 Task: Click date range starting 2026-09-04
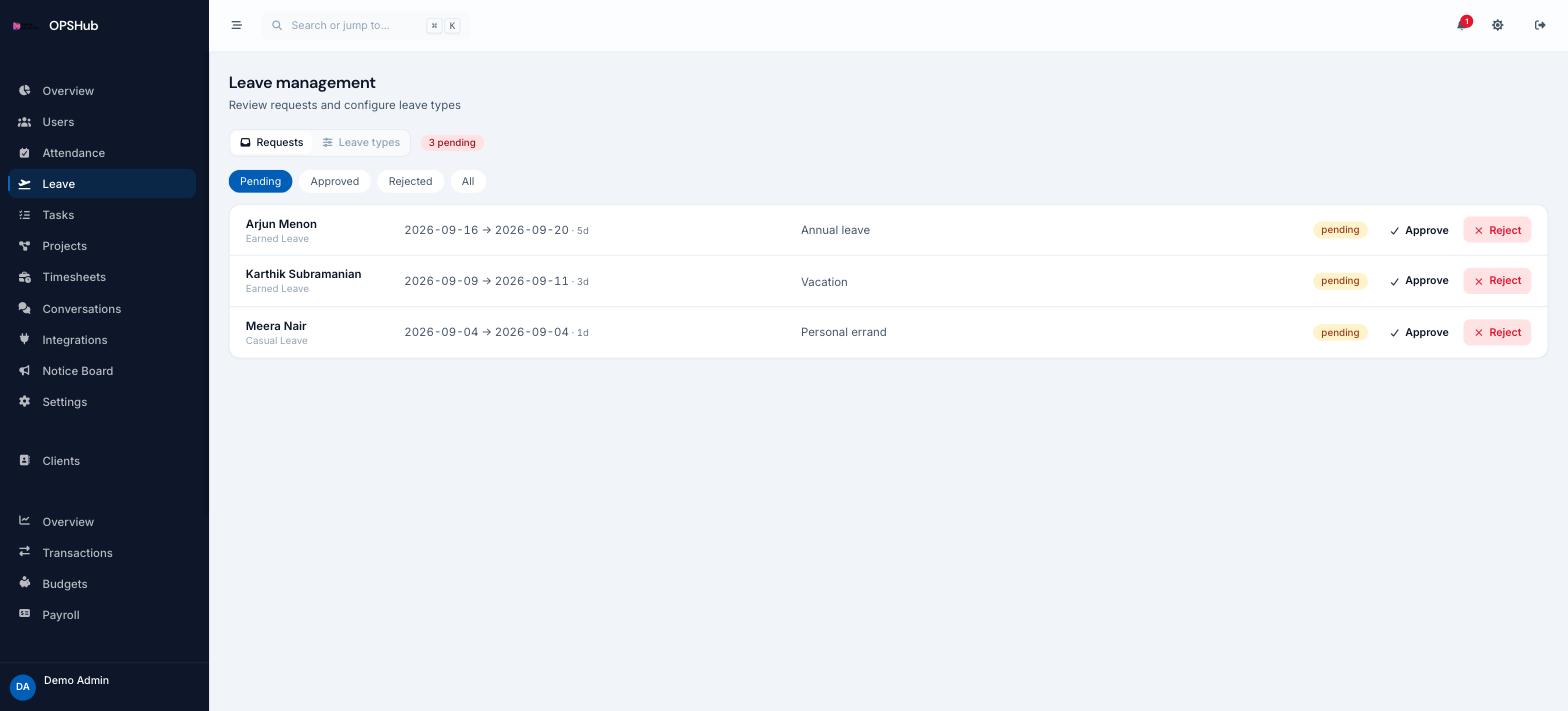click(496, 332)
